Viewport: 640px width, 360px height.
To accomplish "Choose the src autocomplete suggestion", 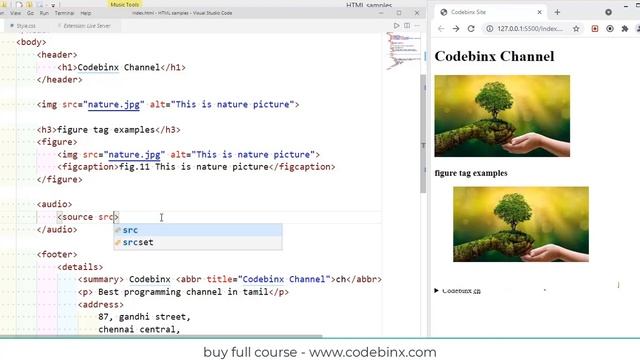I will click(198, 230).
